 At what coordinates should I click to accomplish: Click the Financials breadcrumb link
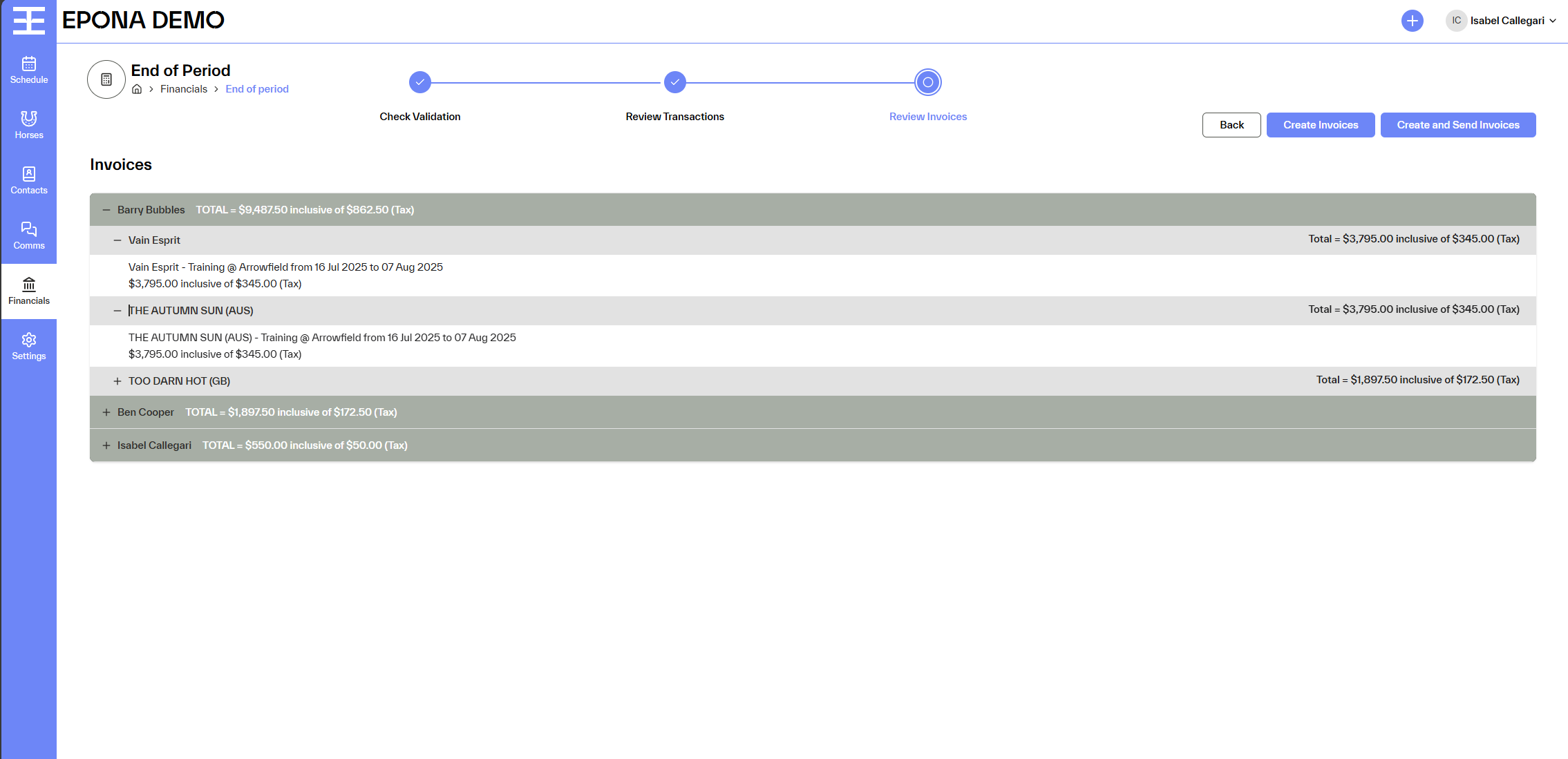[184, 89]
